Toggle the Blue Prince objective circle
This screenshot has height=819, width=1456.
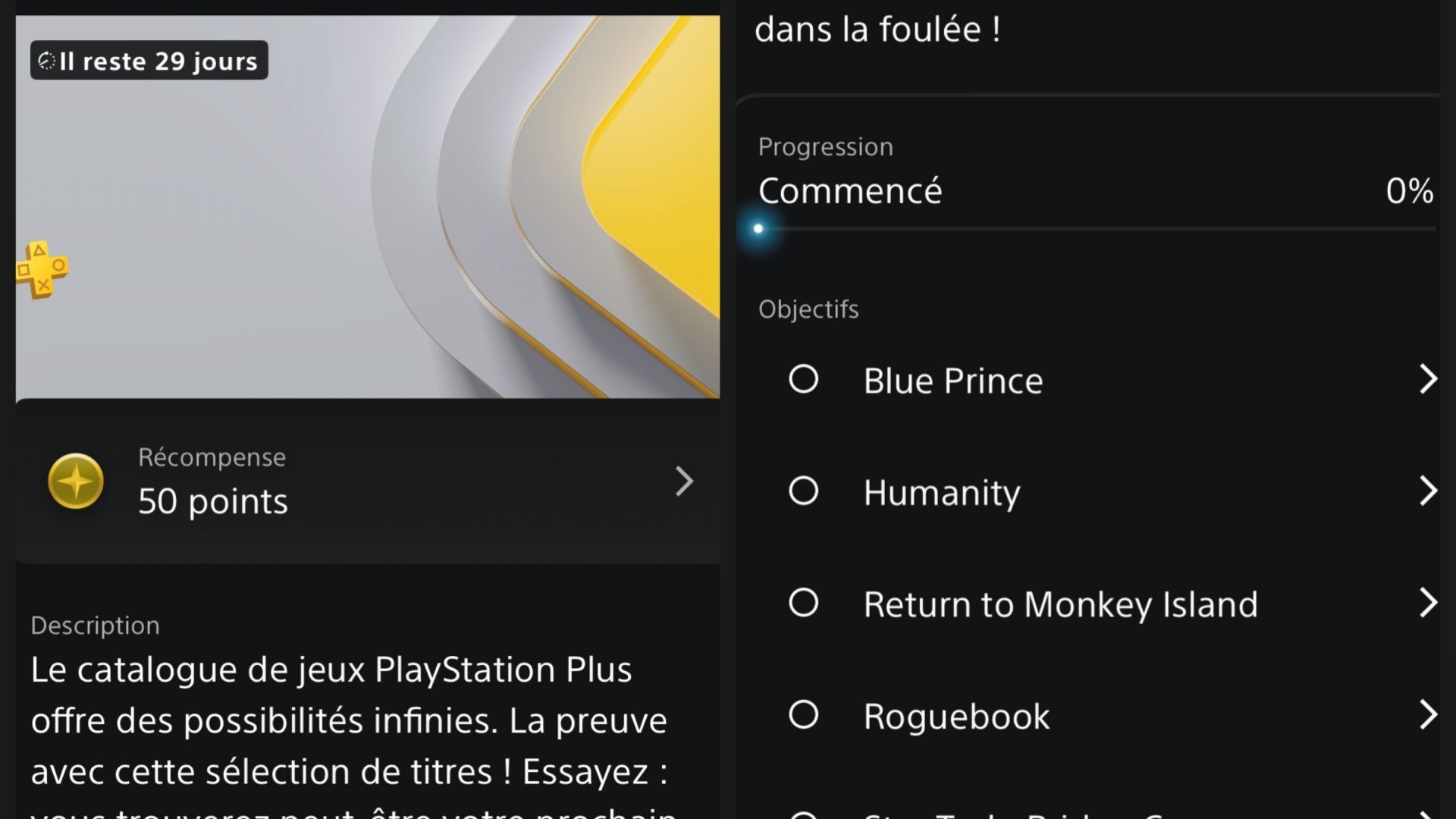click(x=803, y=379)
